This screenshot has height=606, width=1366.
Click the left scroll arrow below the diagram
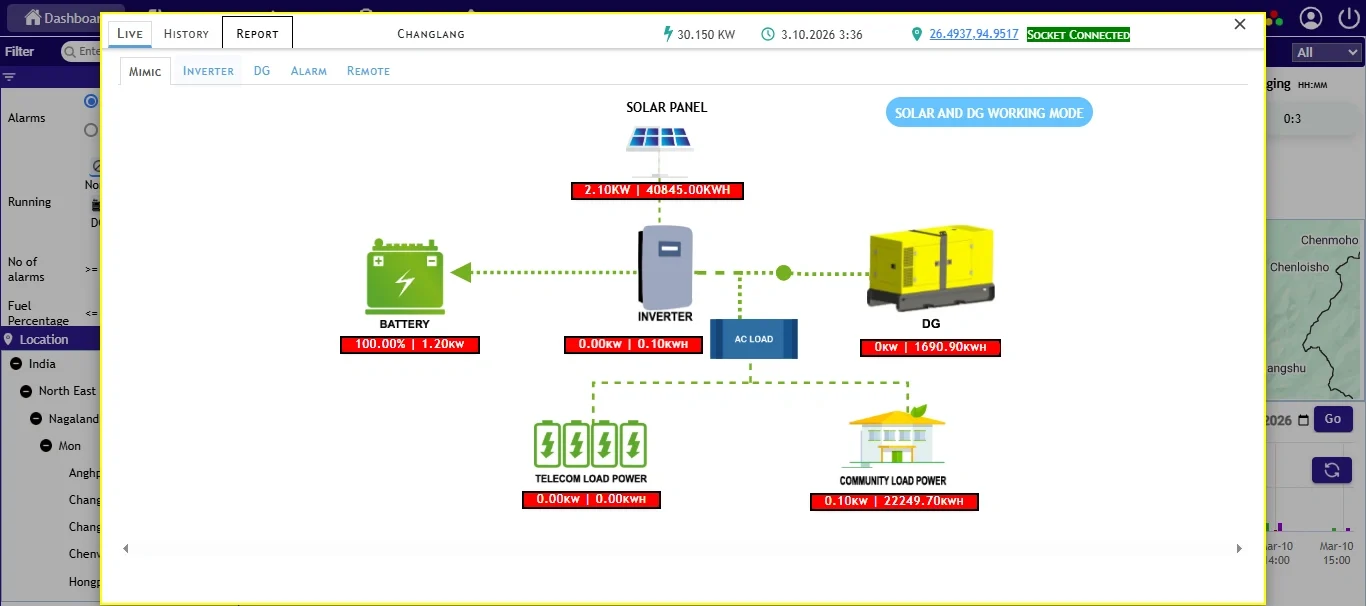pos(125,548)
